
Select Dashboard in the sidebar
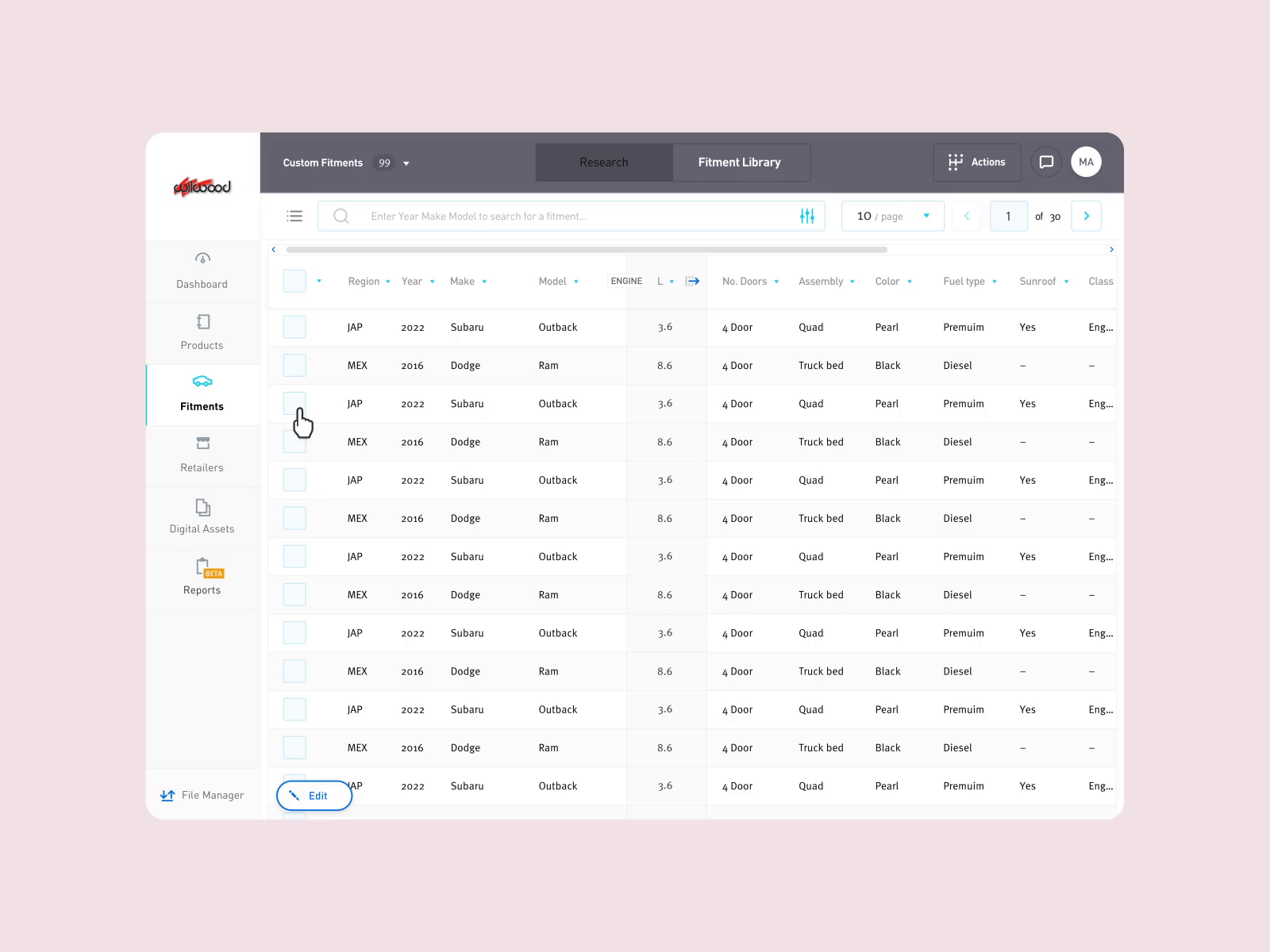click(202, 271)
